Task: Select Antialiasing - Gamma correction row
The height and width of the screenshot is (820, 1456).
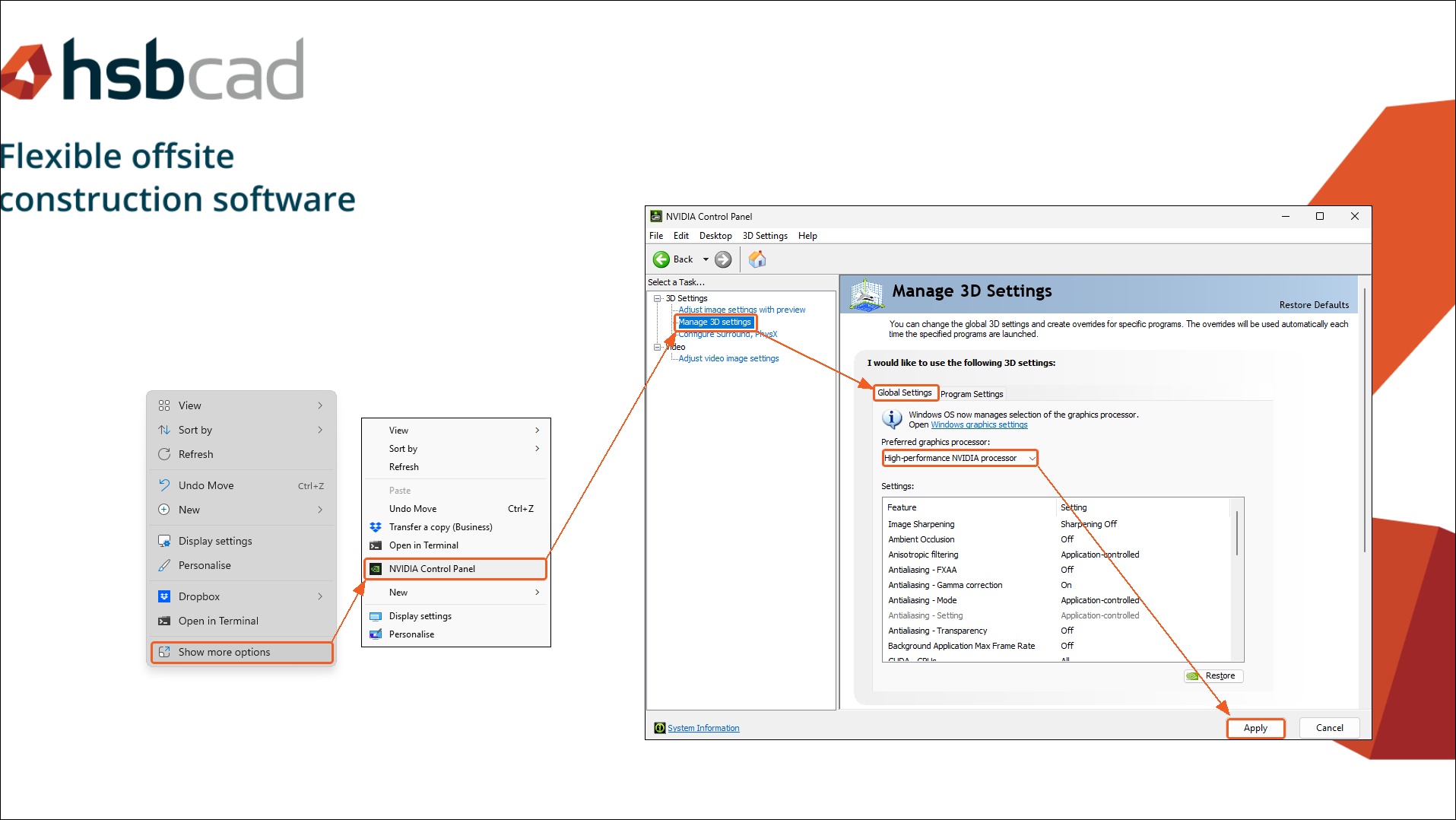Action: point(1055,585)
